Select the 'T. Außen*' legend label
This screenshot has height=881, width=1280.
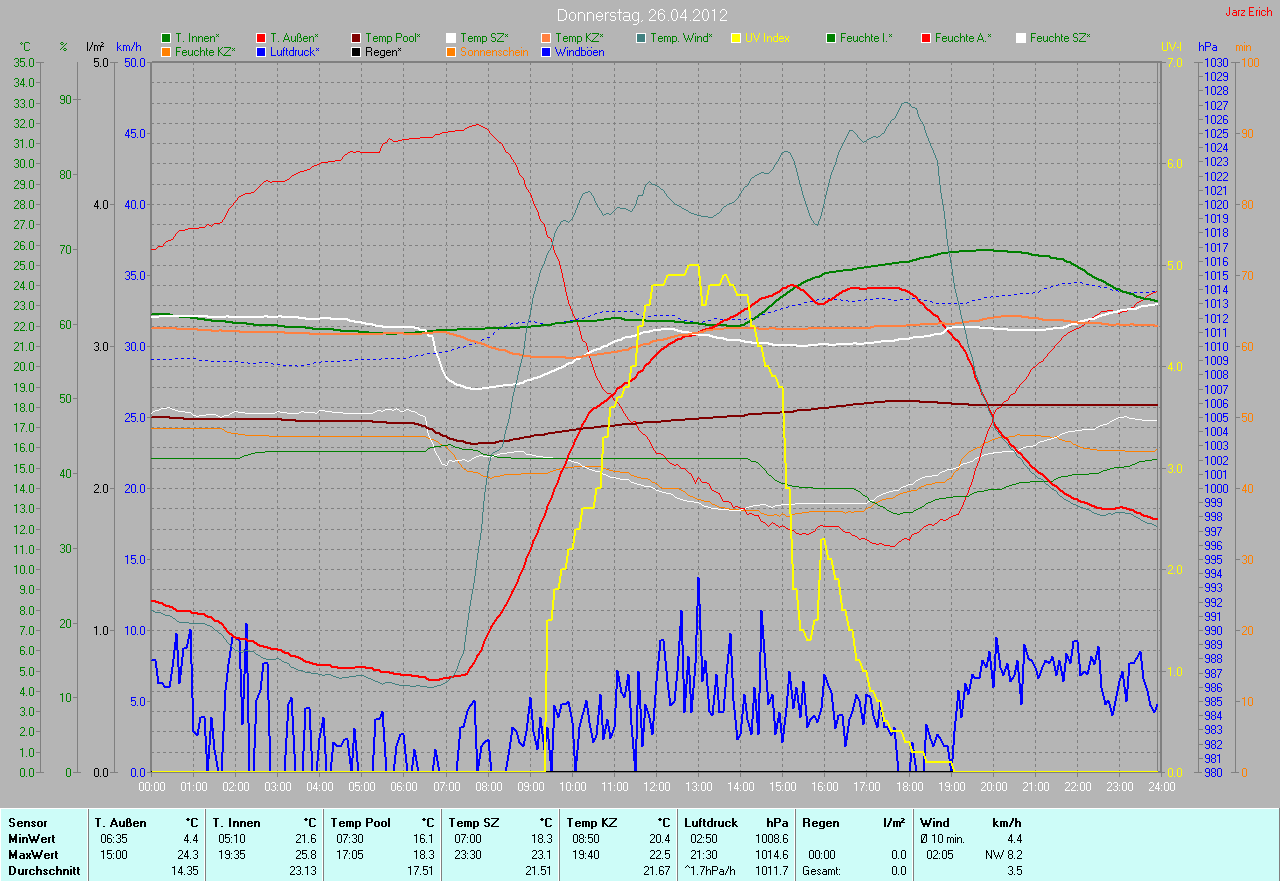[294, 38]
